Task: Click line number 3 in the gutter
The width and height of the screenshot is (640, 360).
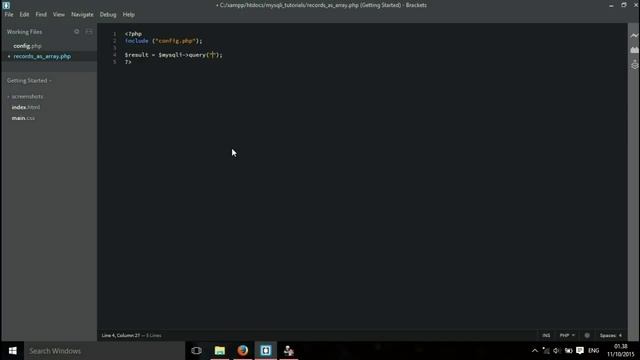Action: [115, 48]
